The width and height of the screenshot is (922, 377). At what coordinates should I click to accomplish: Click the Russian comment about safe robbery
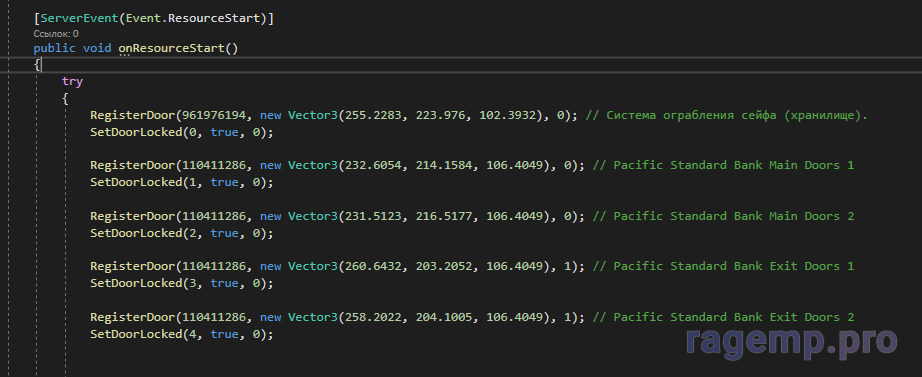727,115
